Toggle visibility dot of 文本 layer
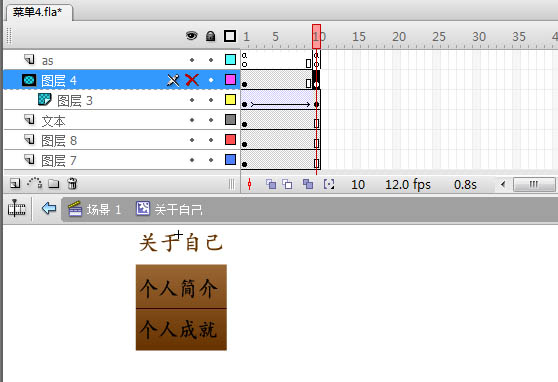Viewport: 558px width, 382px height. (192, 120)
